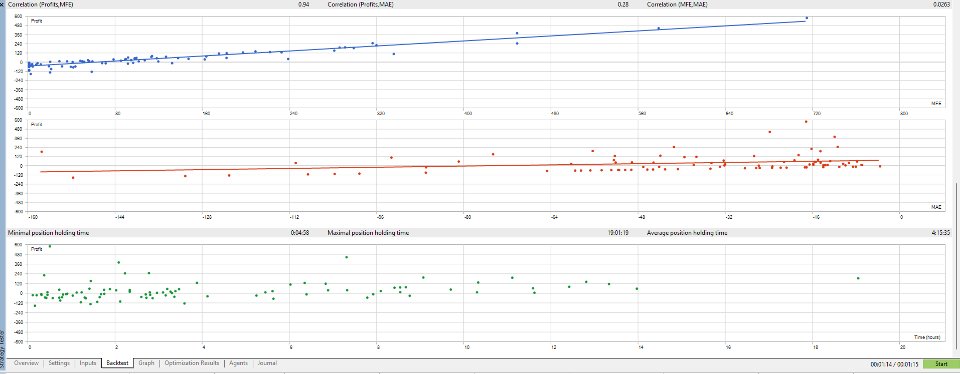Click the green Start button
The width and height of the screenshot is (960, 374).
[941, 364]
